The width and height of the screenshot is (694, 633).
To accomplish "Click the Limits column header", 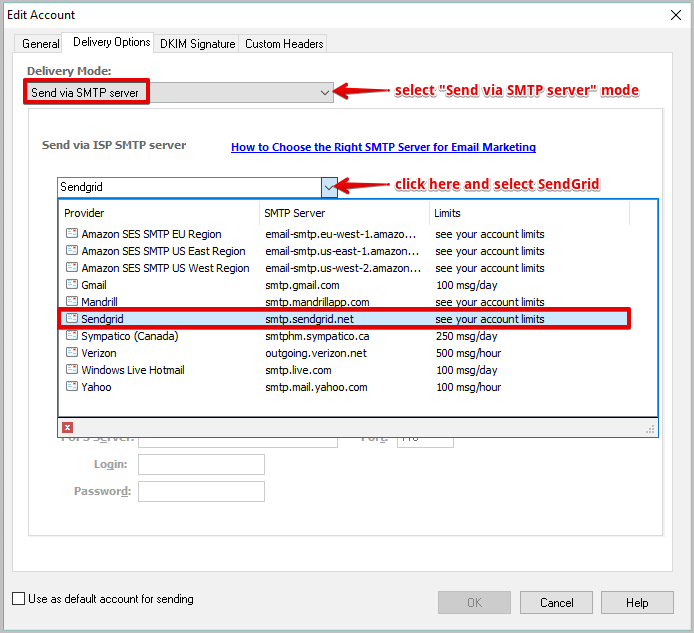I will 529,213.
